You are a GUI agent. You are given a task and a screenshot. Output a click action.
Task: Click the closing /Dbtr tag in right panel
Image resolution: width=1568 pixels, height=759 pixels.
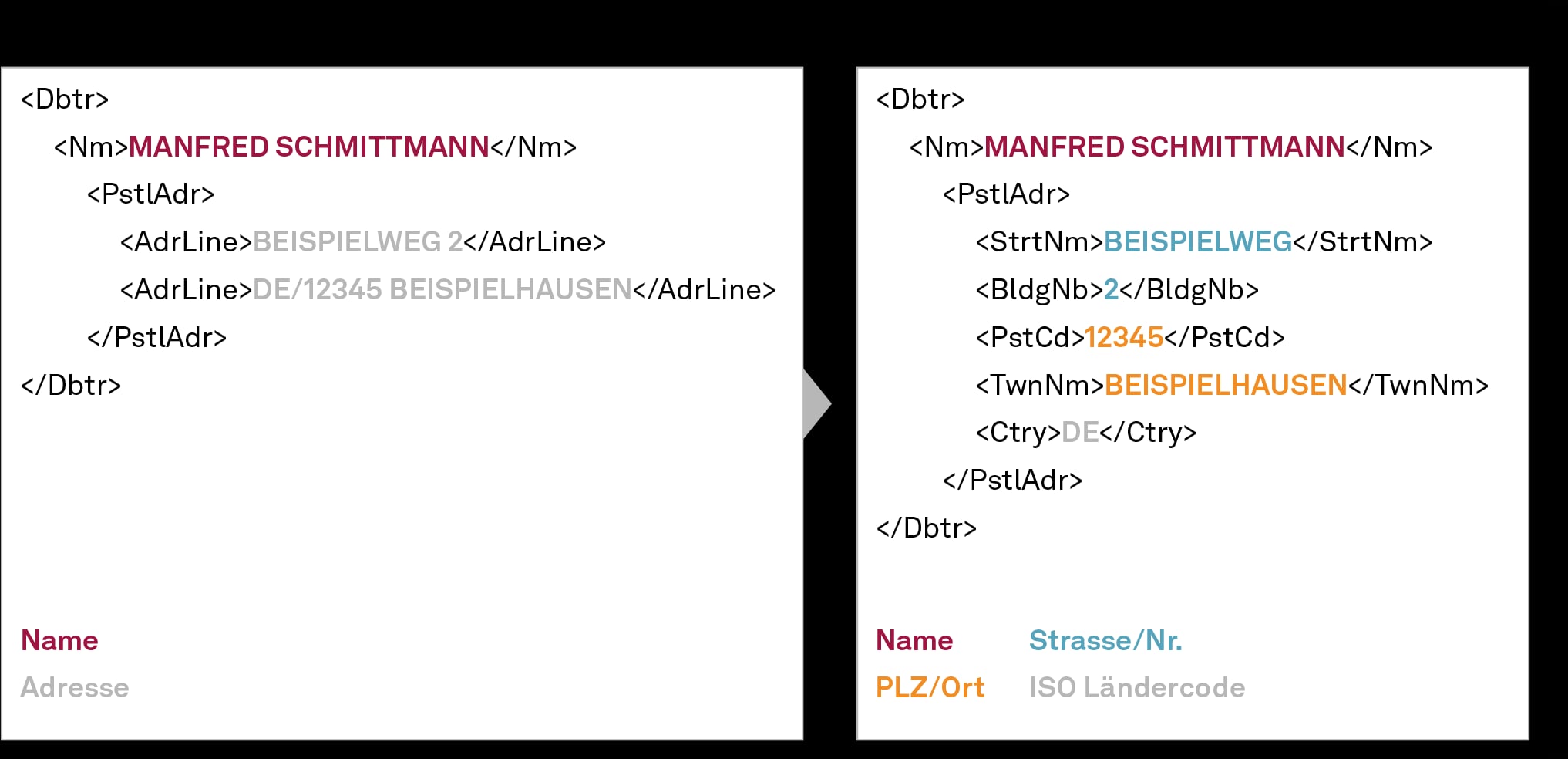click(927, 528)
